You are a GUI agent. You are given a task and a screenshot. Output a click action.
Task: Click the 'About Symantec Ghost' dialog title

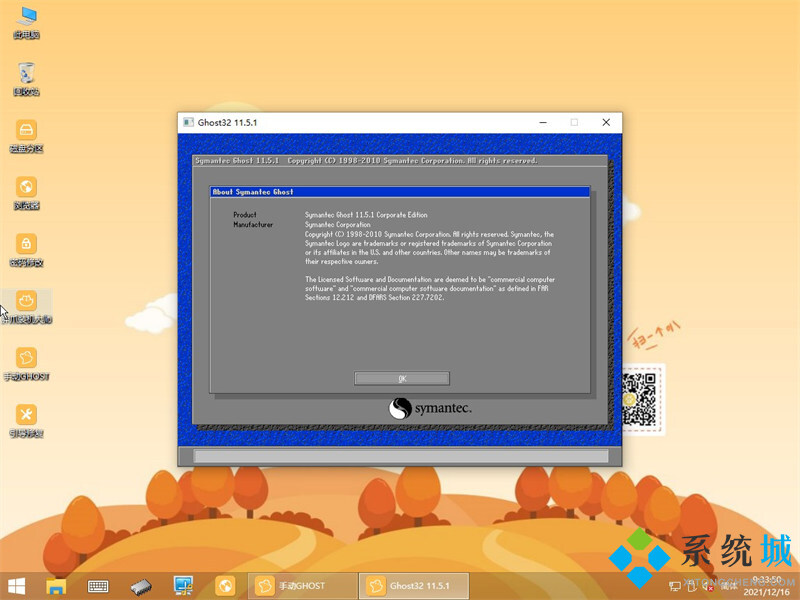(253, 192)
